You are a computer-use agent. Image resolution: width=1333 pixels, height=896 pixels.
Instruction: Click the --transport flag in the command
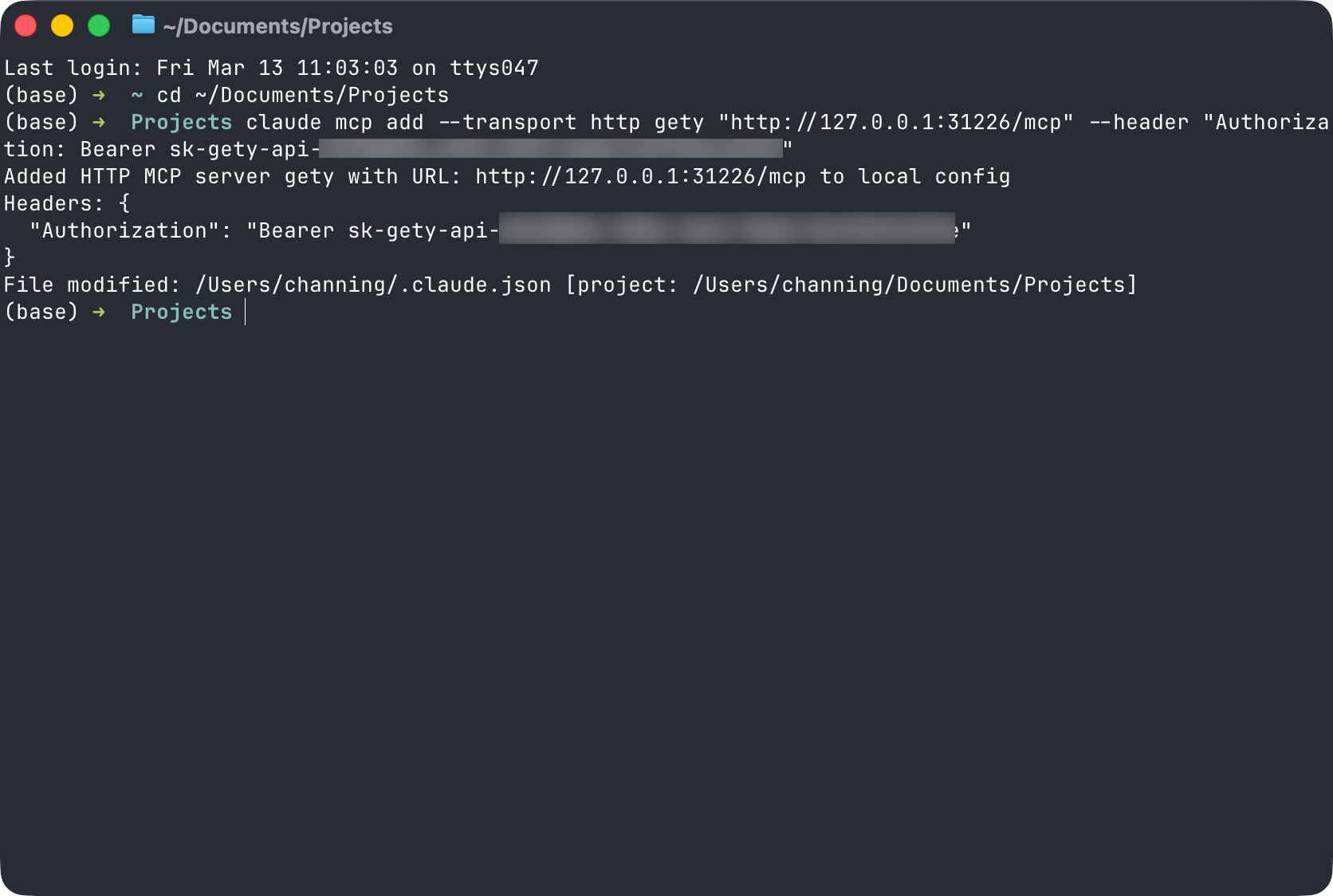pyautogui.click(x=507, y=122)
